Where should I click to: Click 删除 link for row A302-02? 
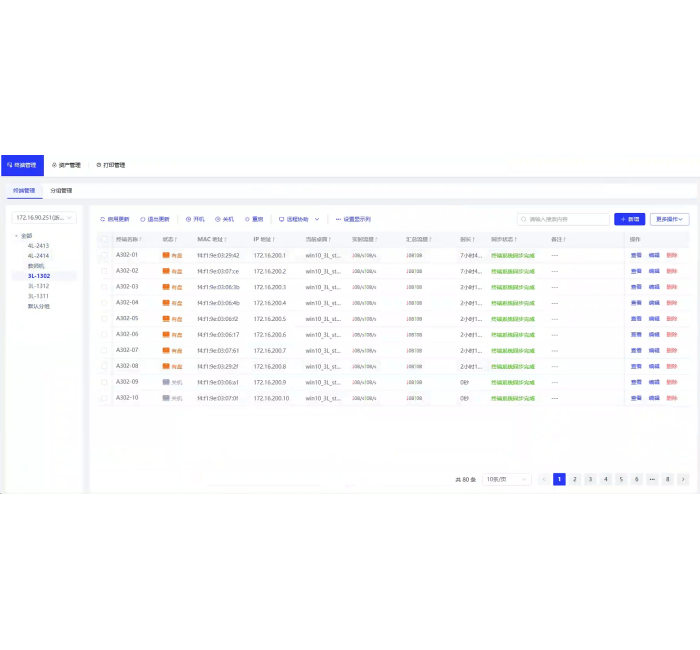(671, 271)
